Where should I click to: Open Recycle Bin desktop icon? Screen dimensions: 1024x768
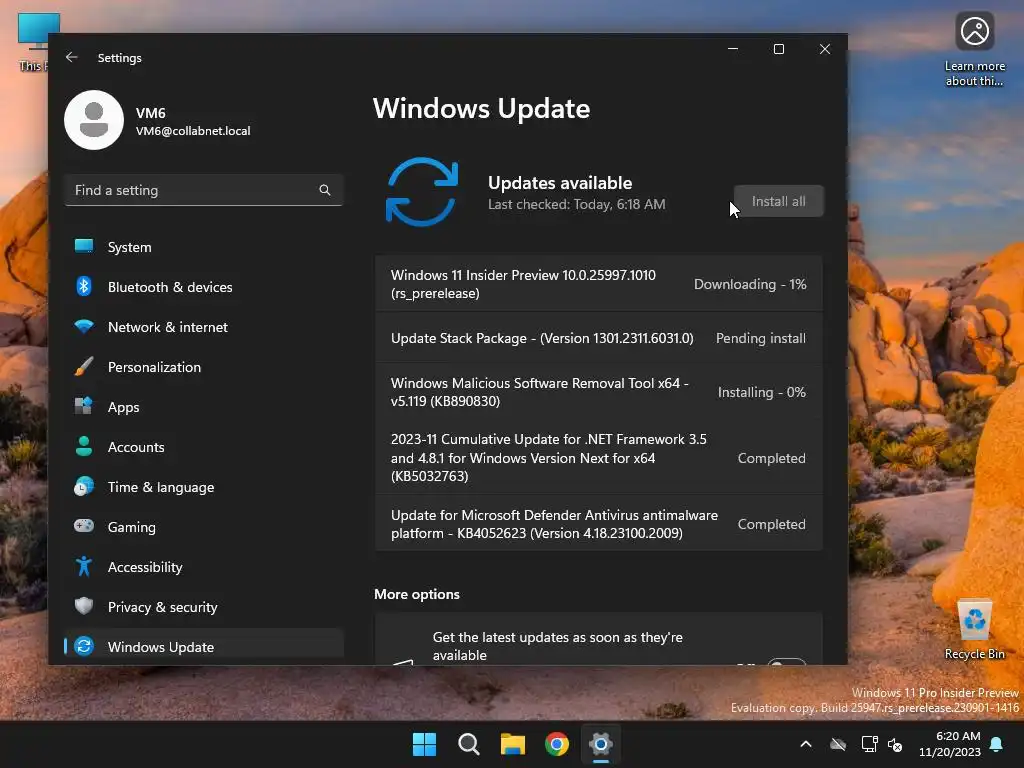point(974,629)
